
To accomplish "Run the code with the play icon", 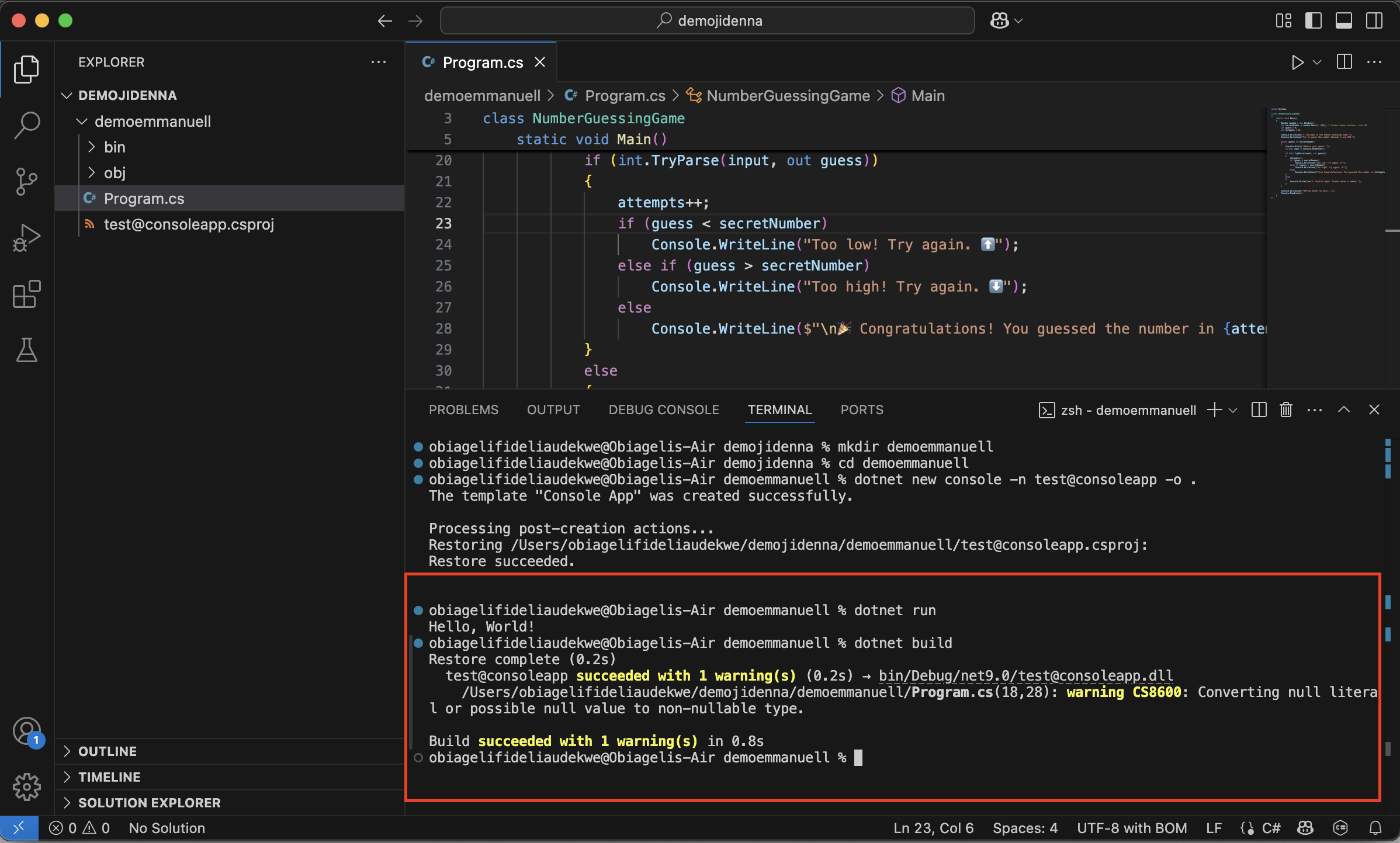I will point(1297,62).
